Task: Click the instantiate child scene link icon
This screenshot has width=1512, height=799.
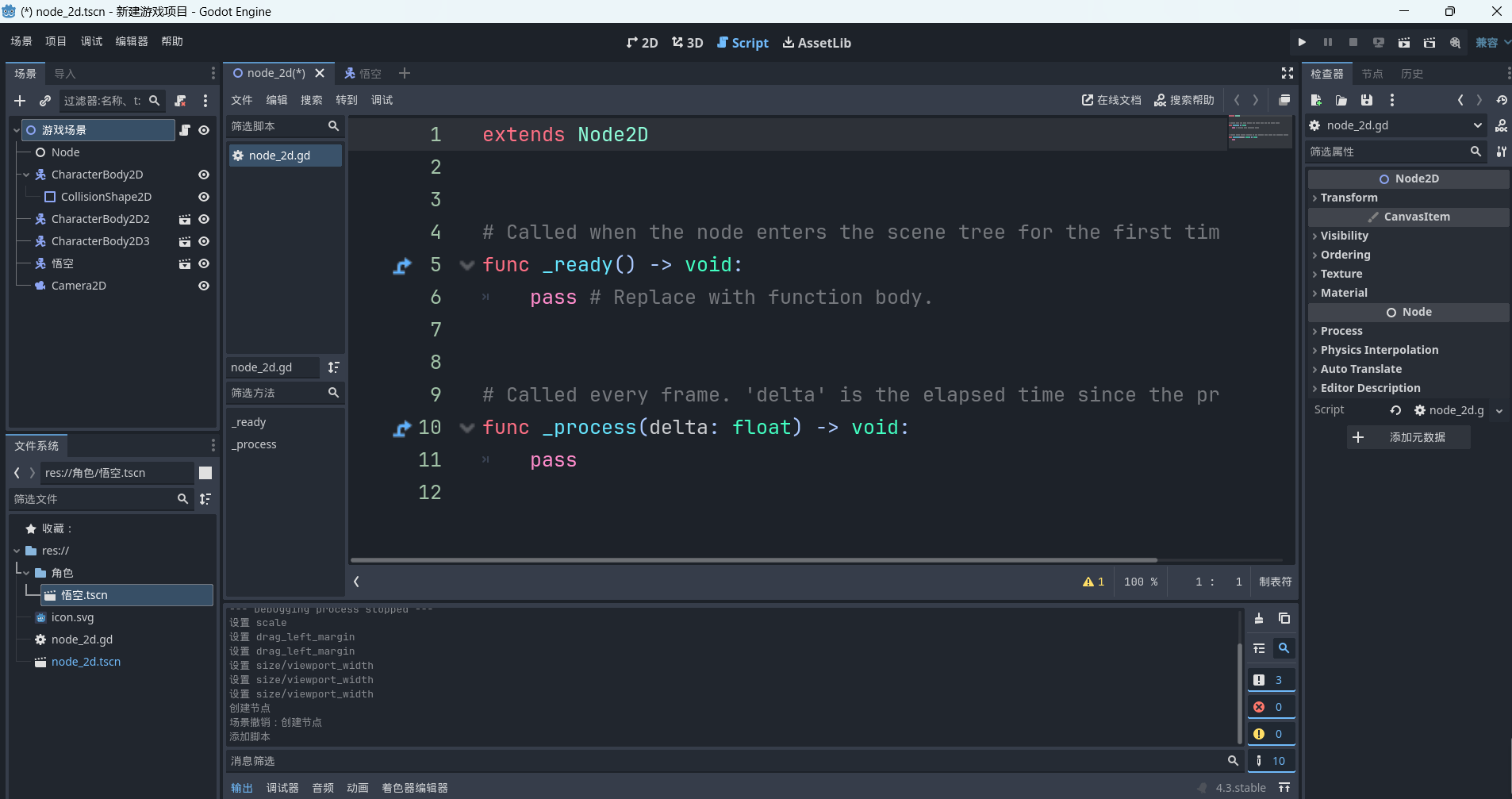Action: tap(45, 101)
